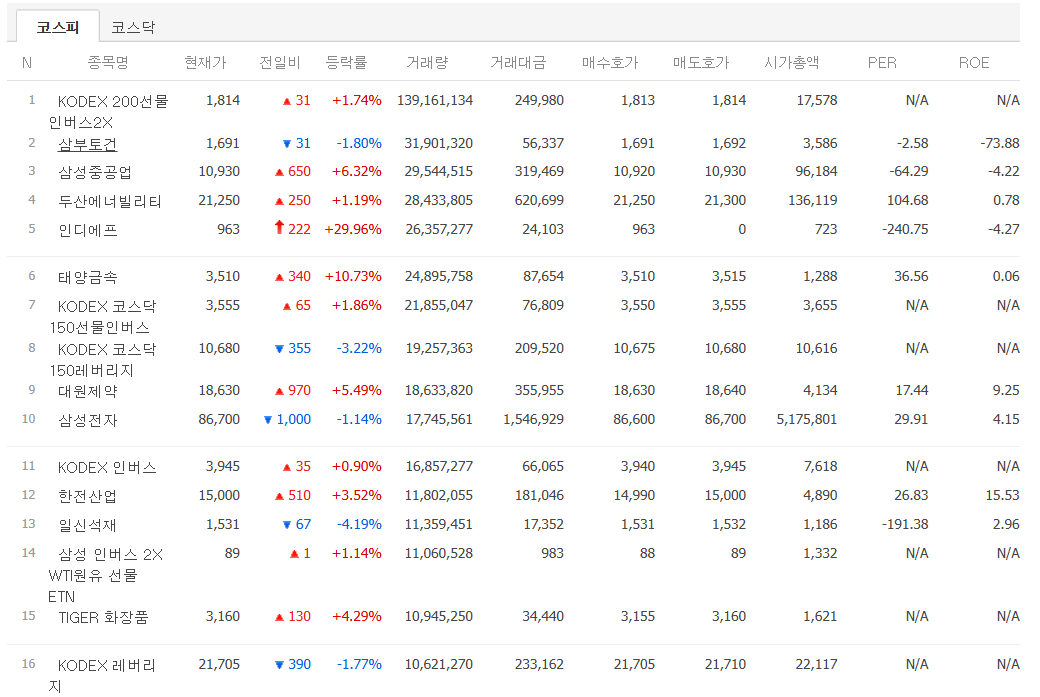Click the 현재가 column header
The width and height of the screenshot is (1040, 697).
tap(205, 62)
